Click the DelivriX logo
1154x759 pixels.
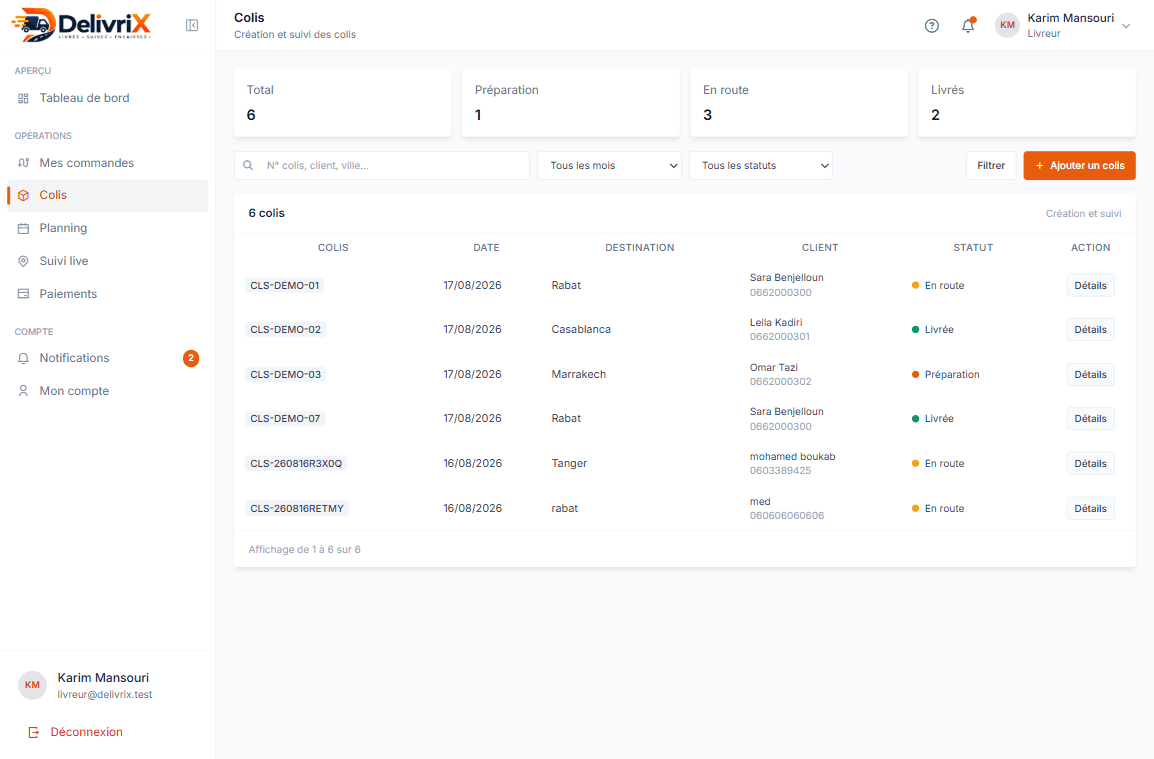[81, 25]
